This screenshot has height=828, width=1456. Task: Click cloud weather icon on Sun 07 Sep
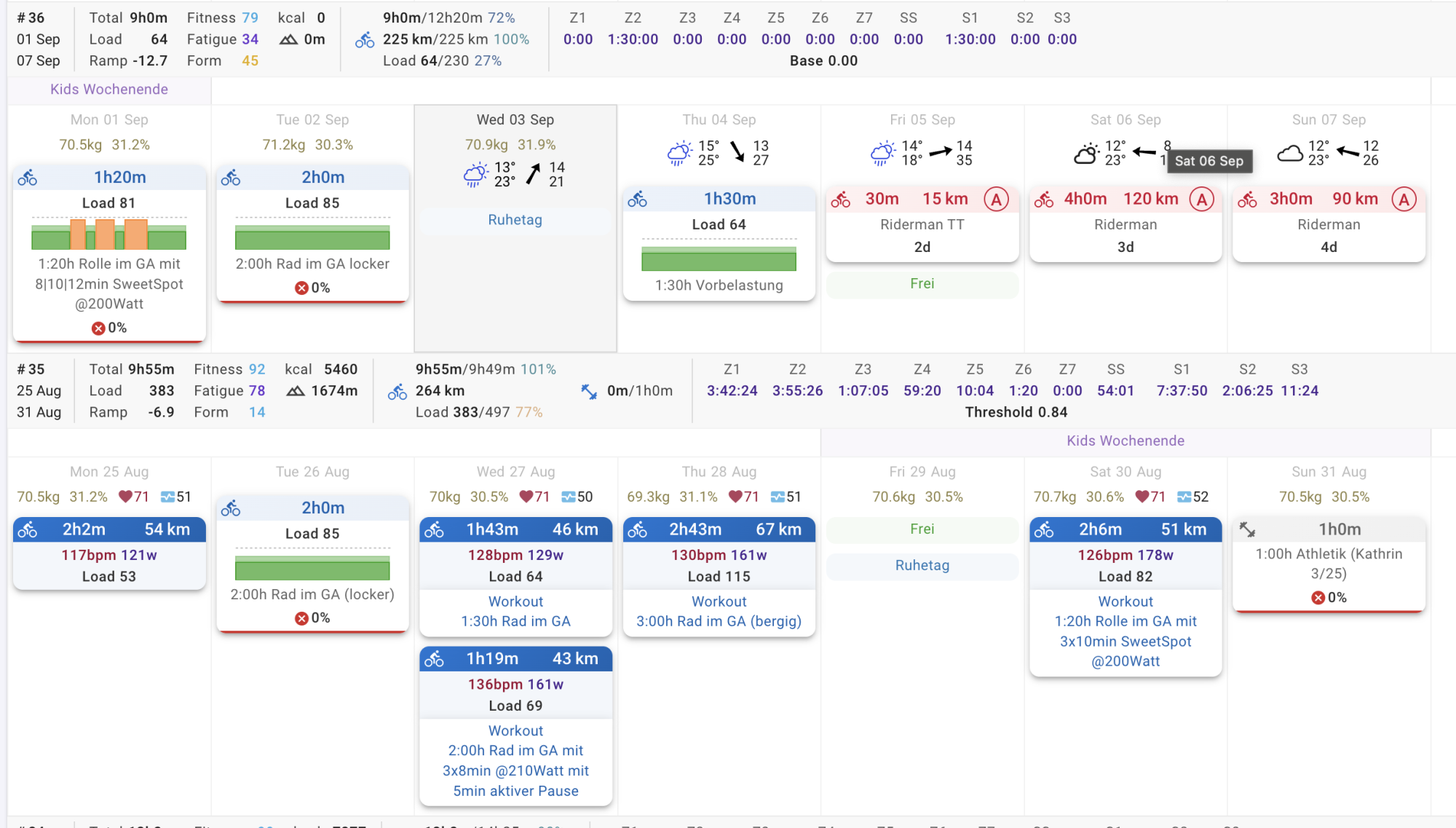pos(1290,154)
